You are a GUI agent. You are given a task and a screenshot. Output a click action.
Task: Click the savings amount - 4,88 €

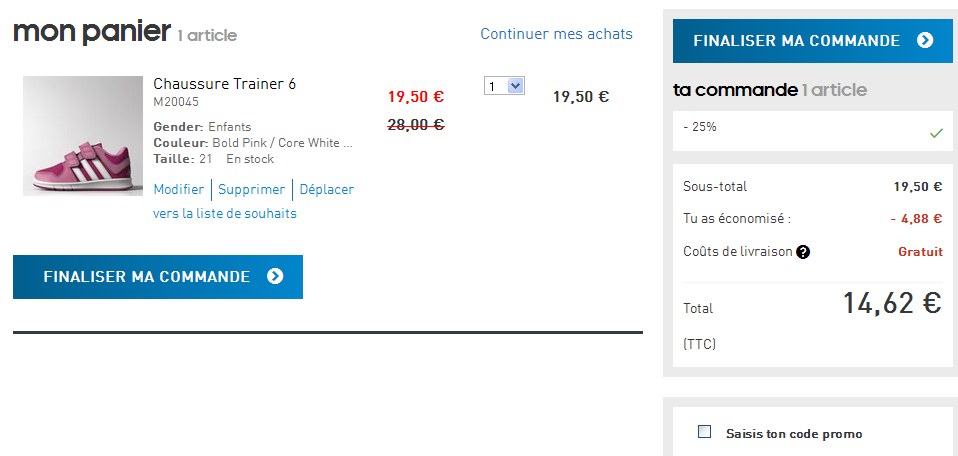click(x=916, y=219)
